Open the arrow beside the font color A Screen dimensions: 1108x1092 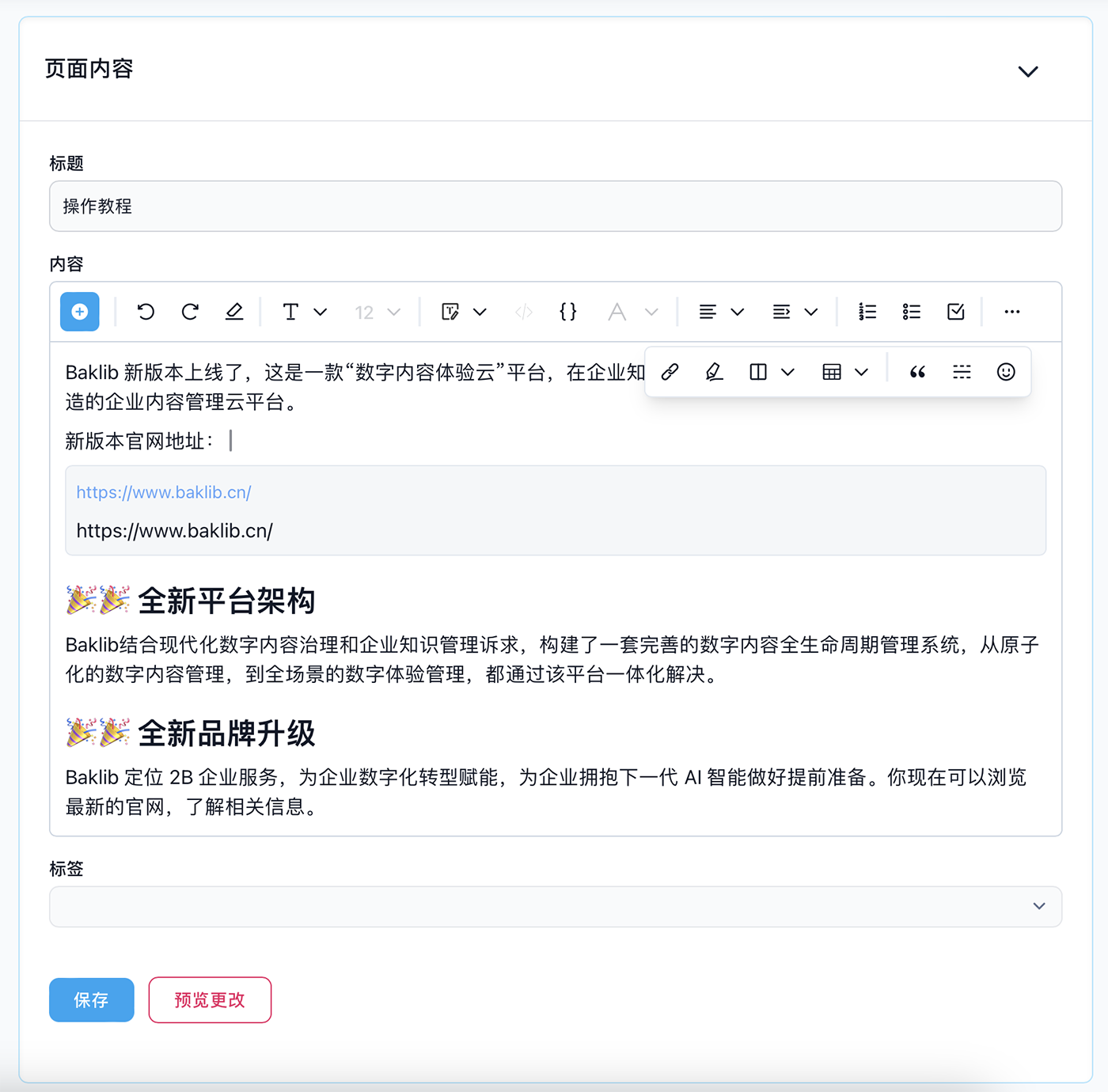(651, 312)
